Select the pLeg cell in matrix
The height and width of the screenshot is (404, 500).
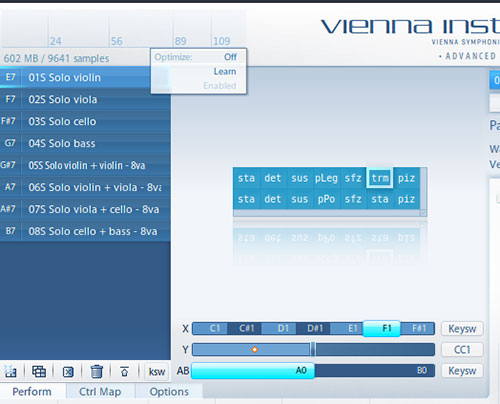326,178
